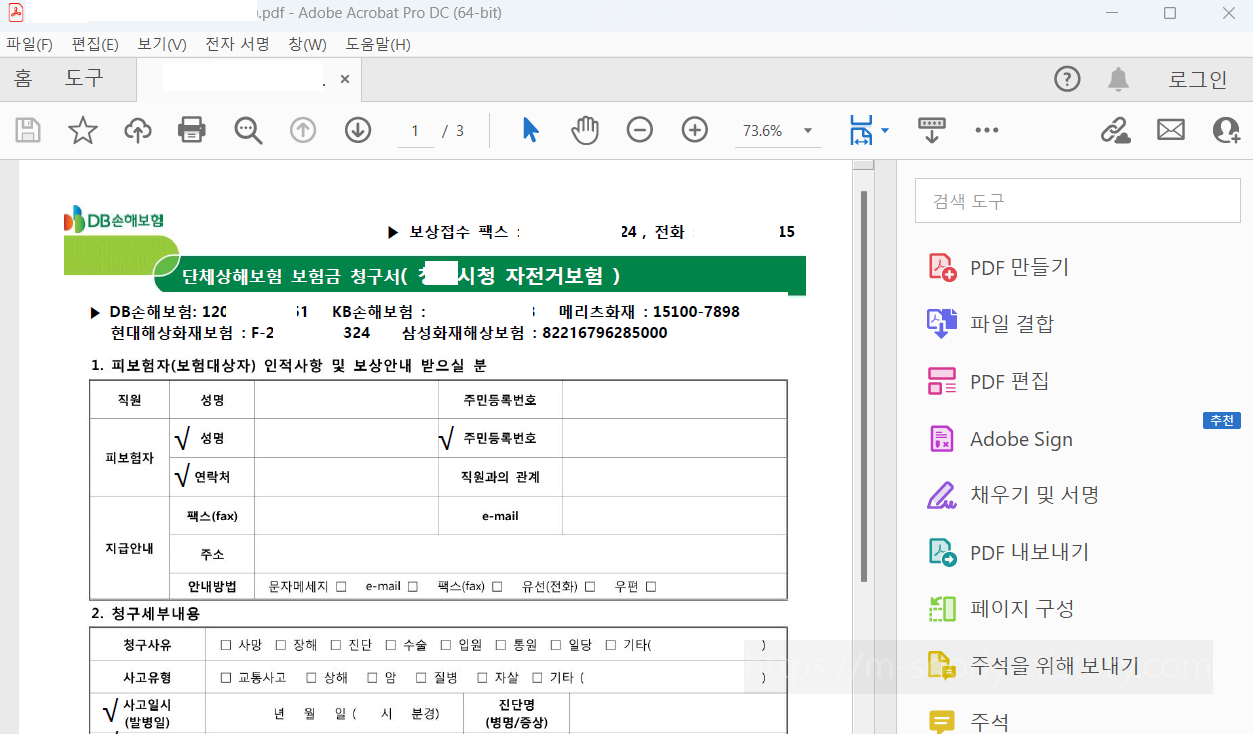This screenshot has width=1253, height=734.
Task: Open 파일(F) menu
Action: [29, 44]
